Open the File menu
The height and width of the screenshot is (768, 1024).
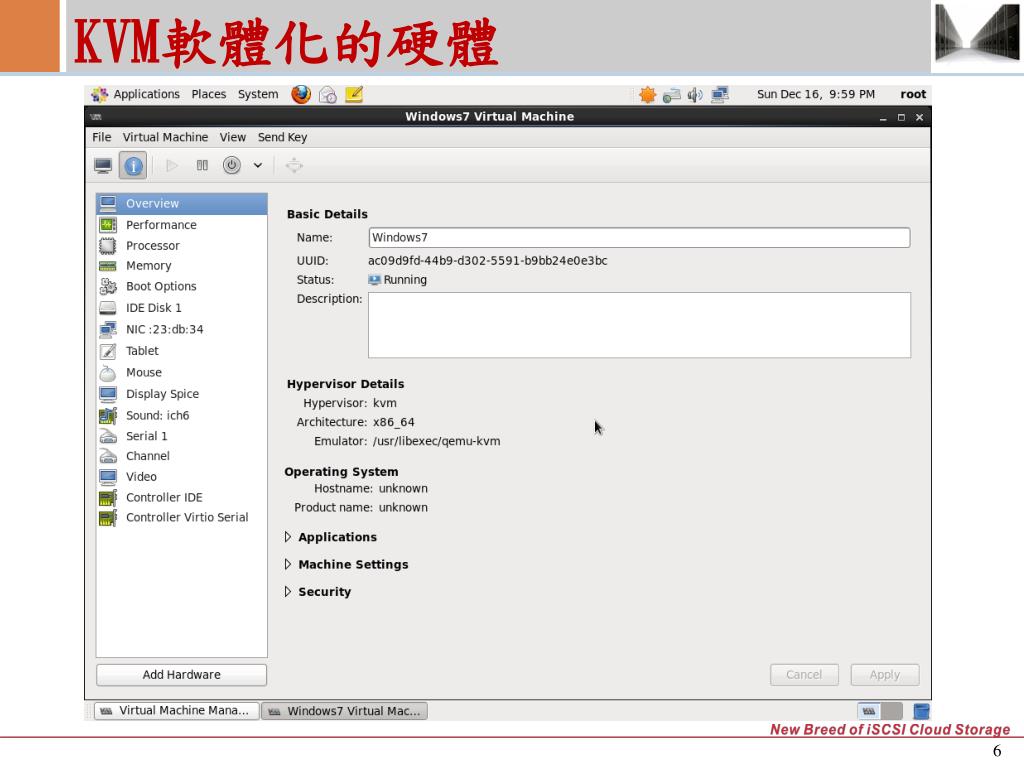(x=102, y=137)
